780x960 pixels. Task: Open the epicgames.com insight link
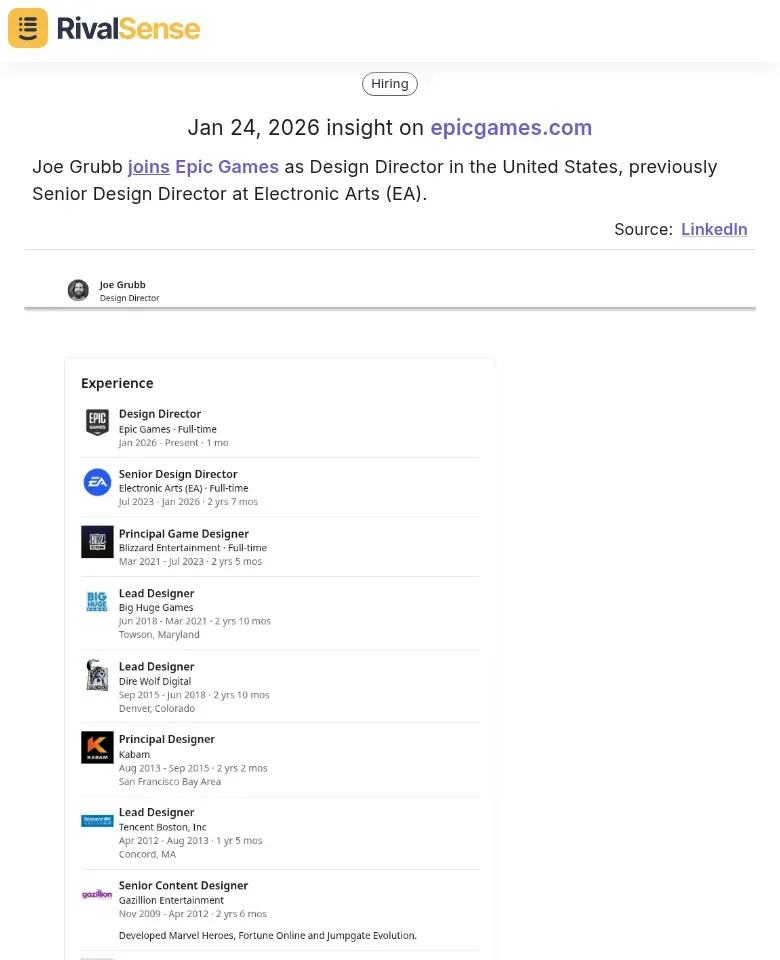(511, 128)
